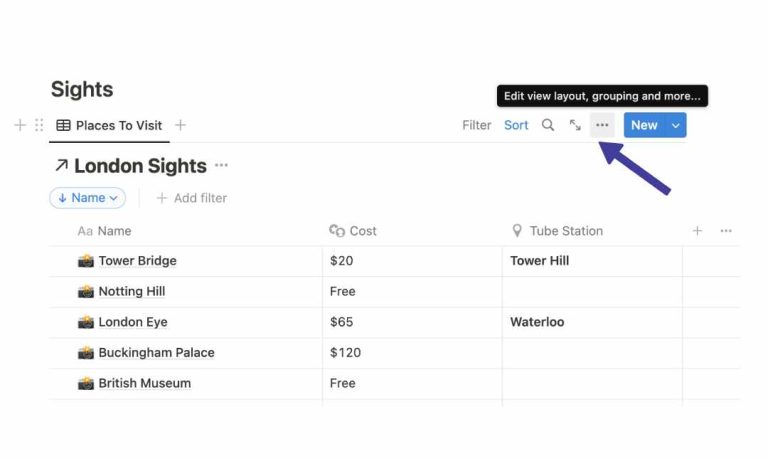Click plus icon to add a view

pyautogui.click(x=180, y=125)
